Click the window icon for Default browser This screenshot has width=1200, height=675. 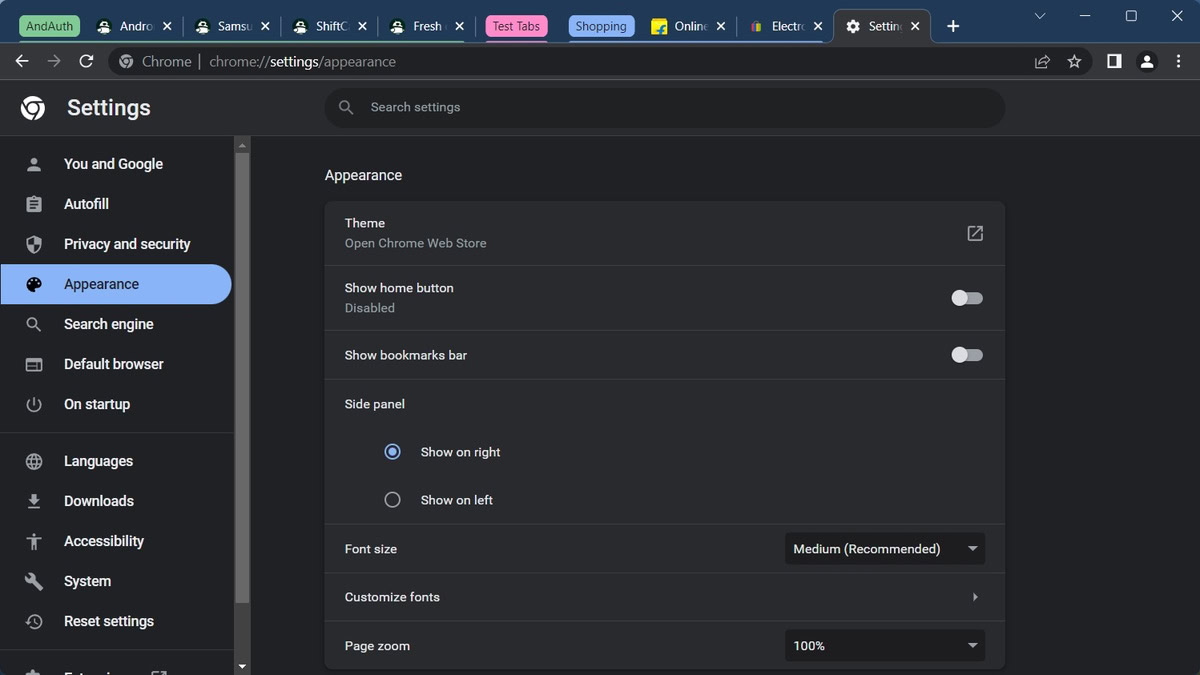click(34, 364)
